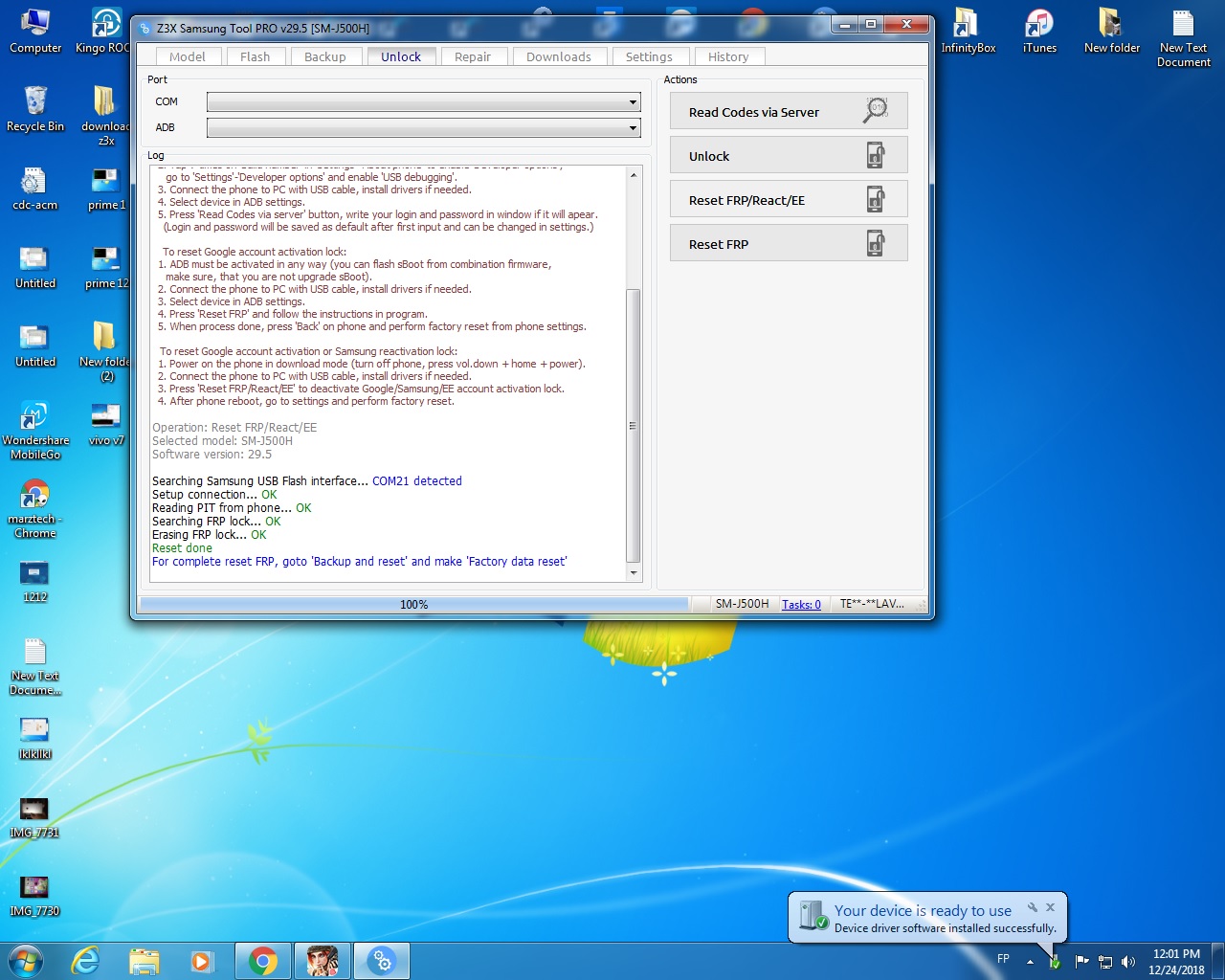The width and height of the screenshot is (1225, 980).
Task: Open the Recycle Bin icon
Action: pyautogui.click(x=35, y=109)
